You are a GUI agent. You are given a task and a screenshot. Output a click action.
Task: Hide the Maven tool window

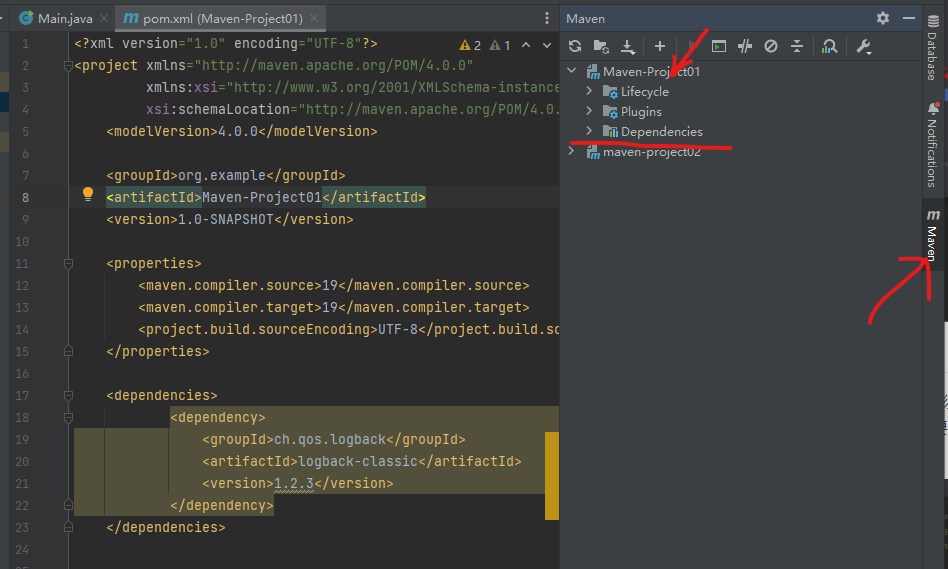909,18
